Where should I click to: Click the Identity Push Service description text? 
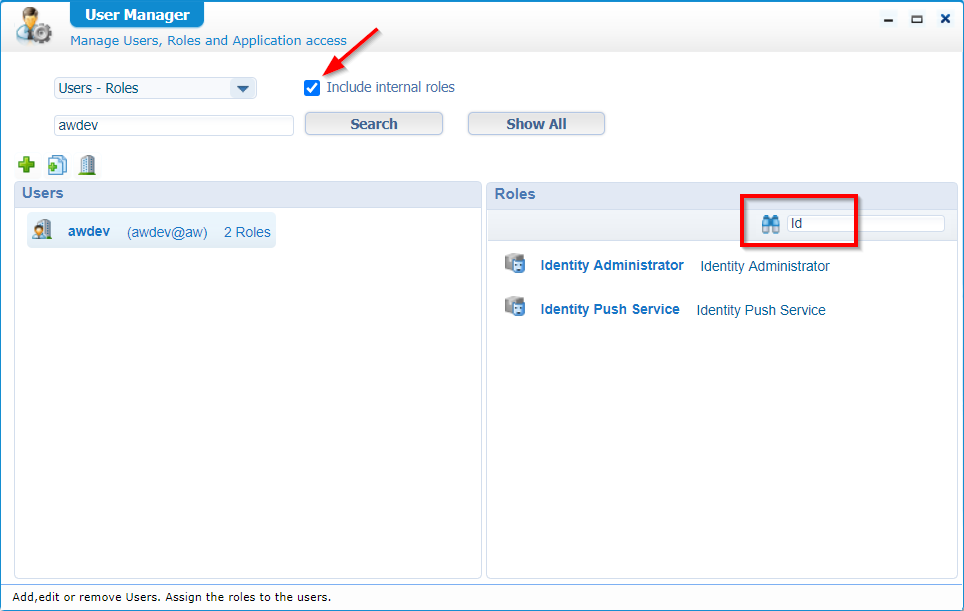pyautogui.click(x=761, y=310)
